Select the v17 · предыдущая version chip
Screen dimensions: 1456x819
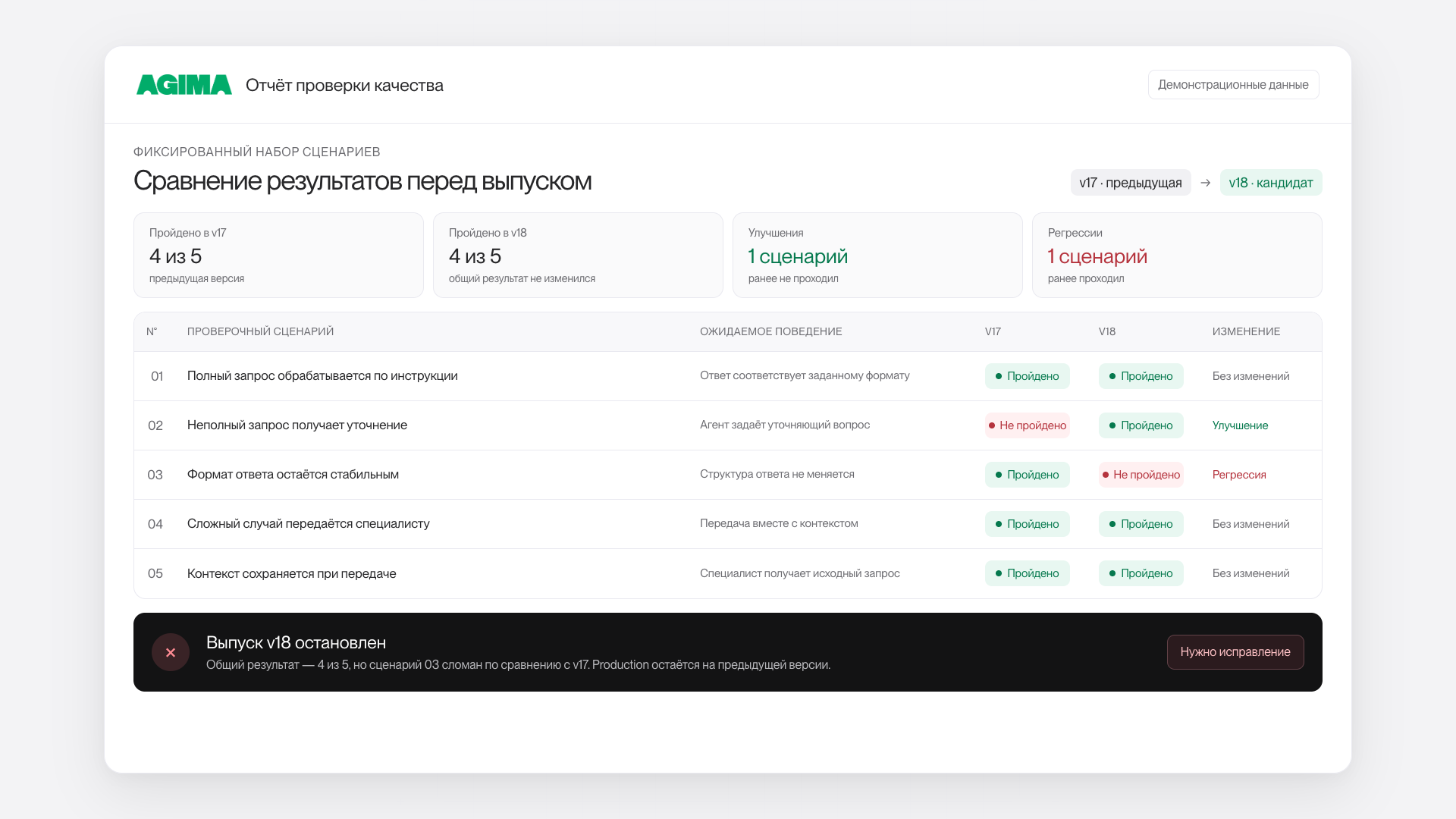click(1131, 183)
